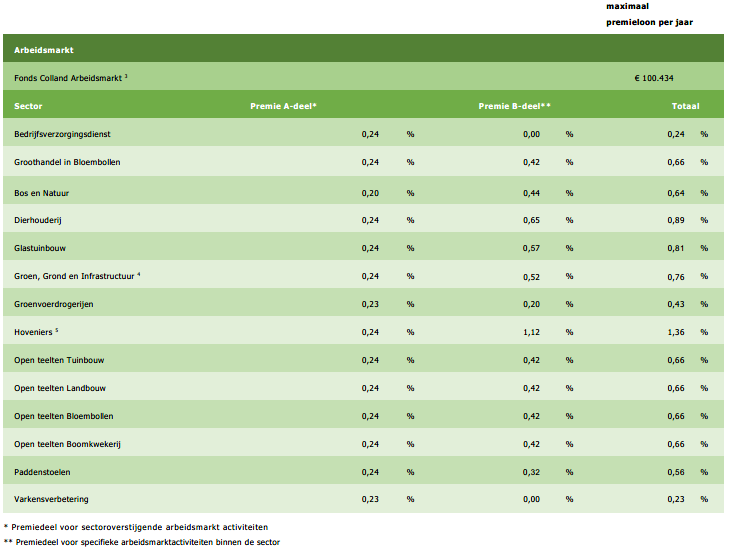730x548 pixels.
Task: Click the Sector column header
Action: coord(29,105)
